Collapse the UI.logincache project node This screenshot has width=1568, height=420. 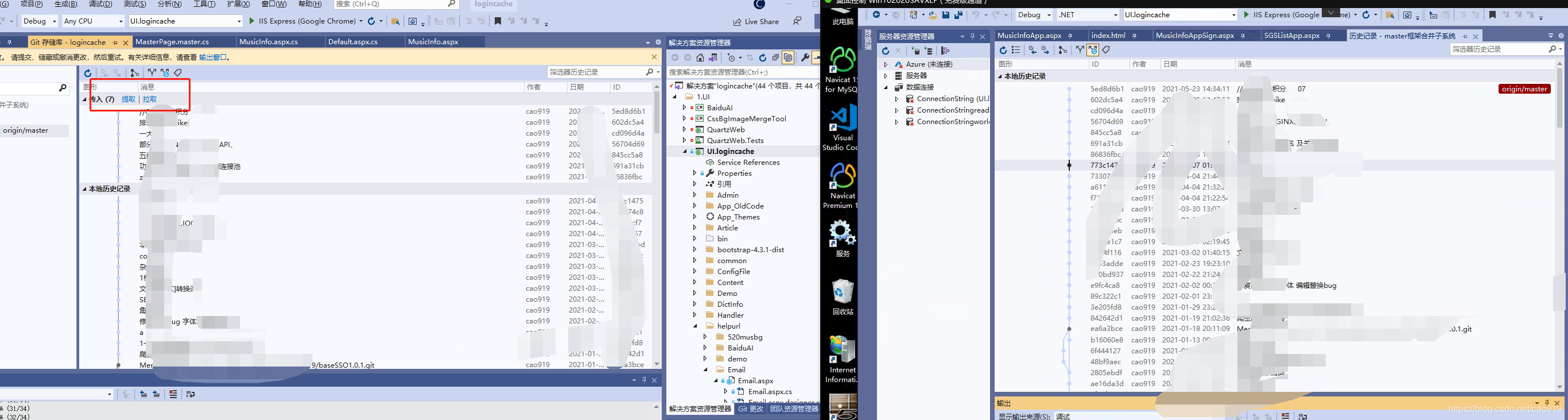tap(684, 151)
